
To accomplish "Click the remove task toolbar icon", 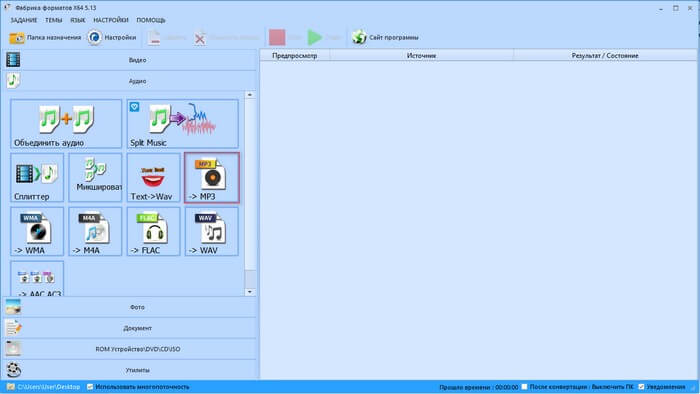I will click(x=154, y=38).
